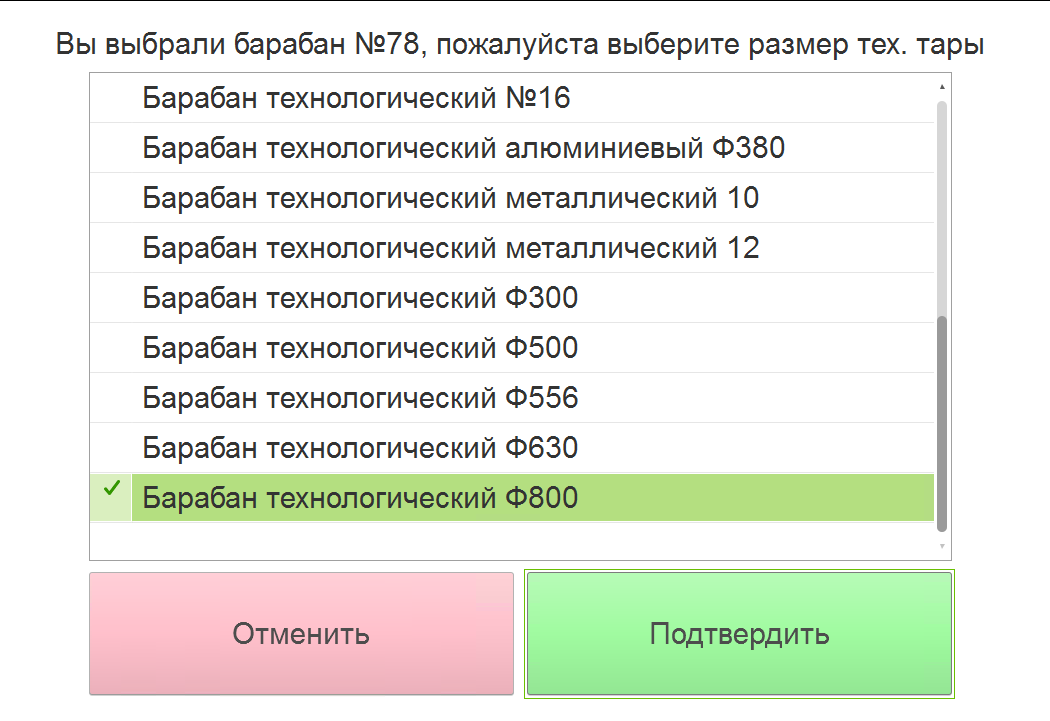Click the prompt text about барабан №78
The image size is (1050, 721).
tap(520, 44)
